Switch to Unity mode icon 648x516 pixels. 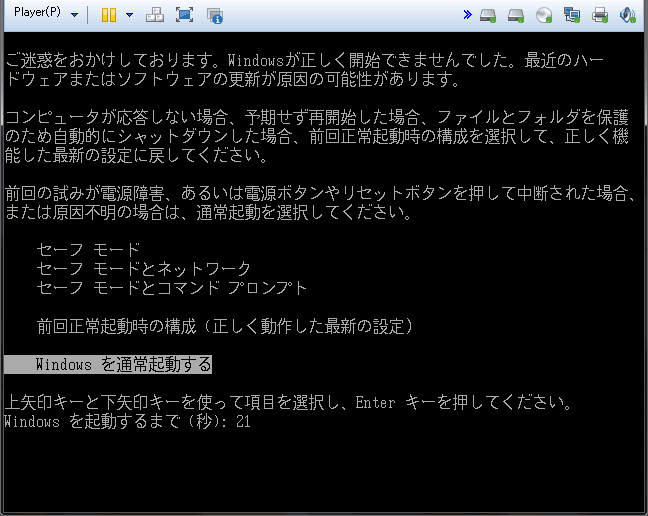click(x=215, y=16)
